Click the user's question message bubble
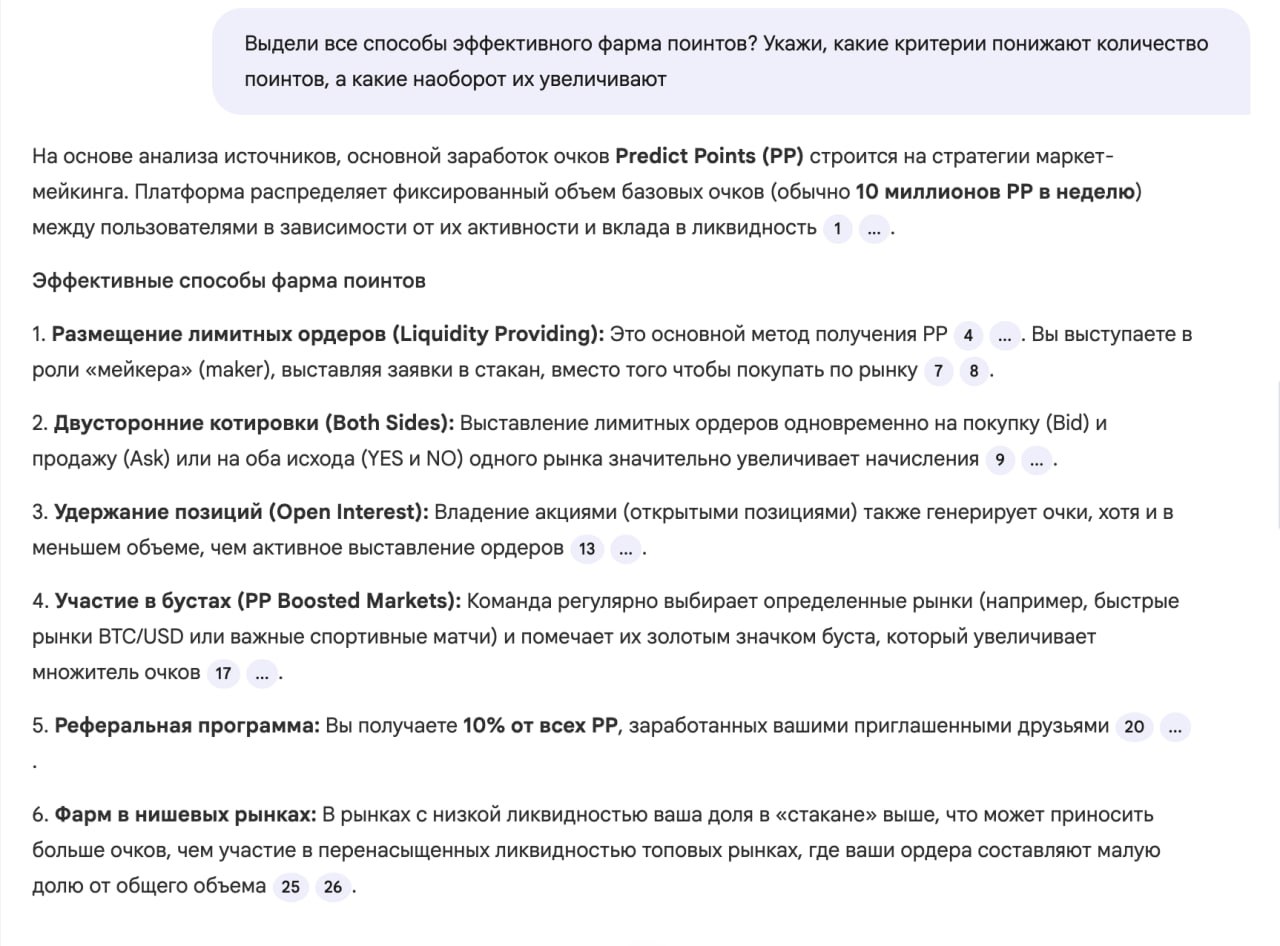1280x946 pixels. pyautogui.click(x=730, y=61)
